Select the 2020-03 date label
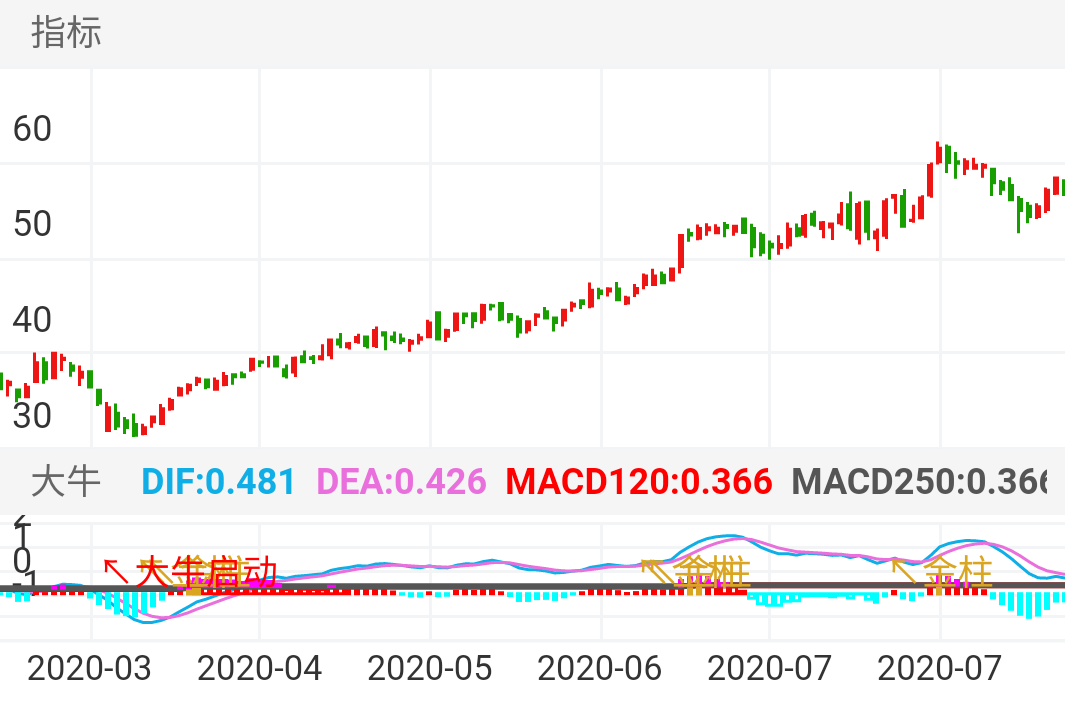This screenshot has width=1065, height=708. point(89,668)
